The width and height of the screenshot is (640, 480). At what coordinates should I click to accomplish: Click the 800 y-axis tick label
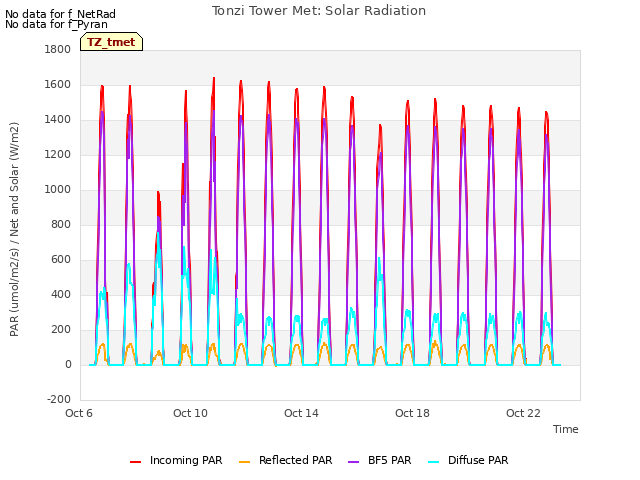[61, 224]
